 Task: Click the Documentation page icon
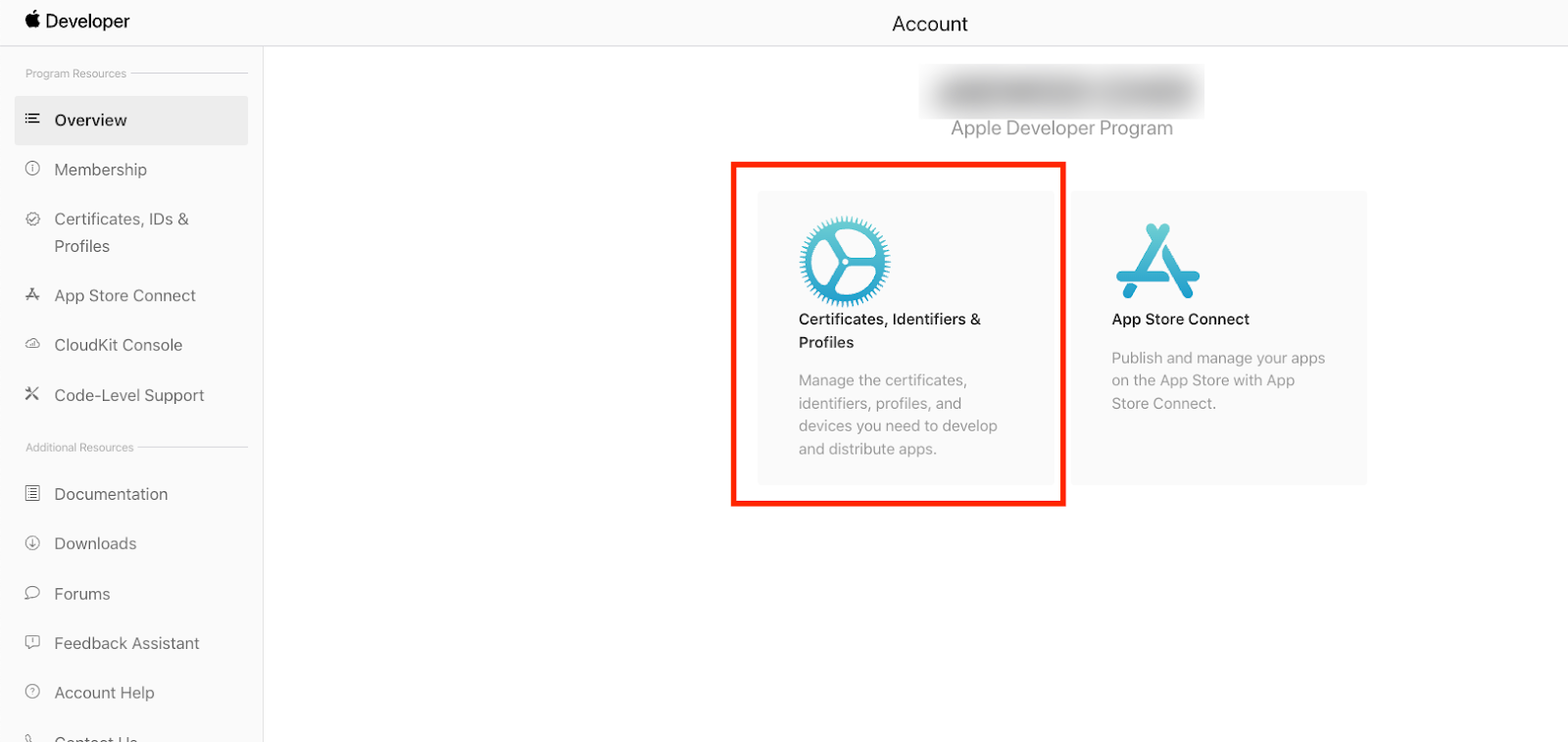pyautogui.click(x=32, y=493)
